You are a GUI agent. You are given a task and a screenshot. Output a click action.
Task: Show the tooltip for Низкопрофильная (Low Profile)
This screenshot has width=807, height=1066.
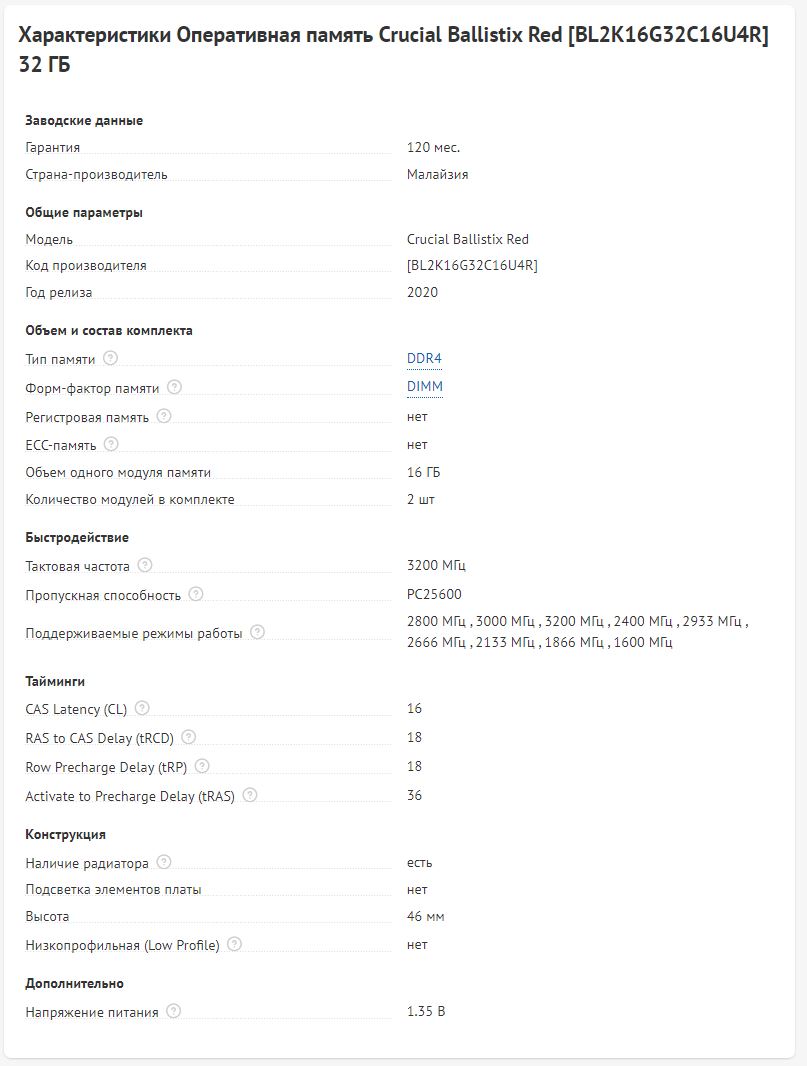(x=234, y=944)
